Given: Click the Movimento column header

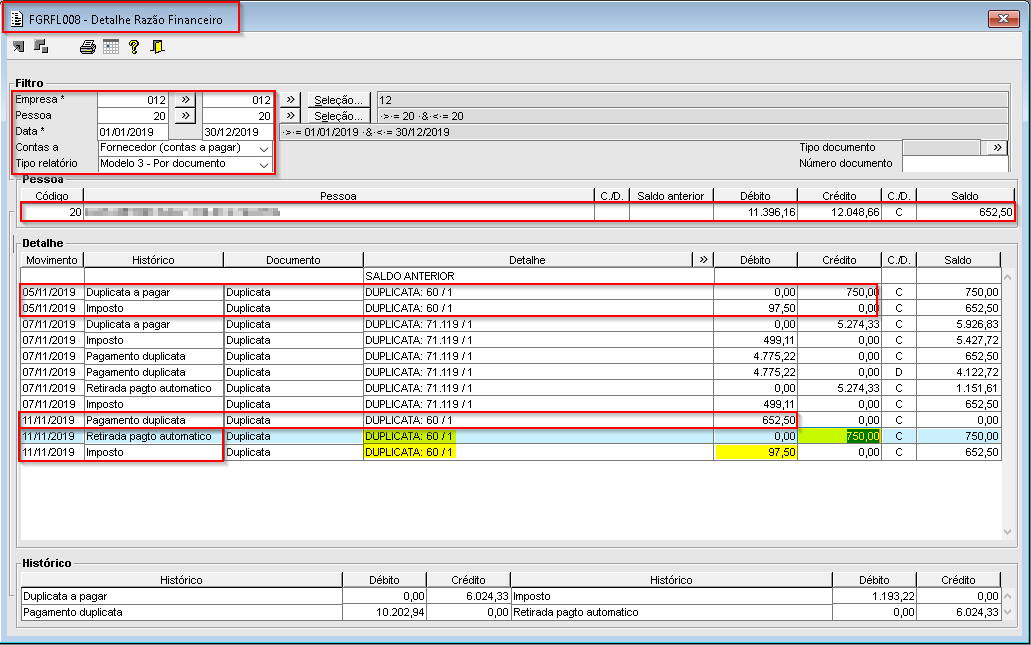Looking at the screenshot, I should pyautogui.click(x=52, y=260).
